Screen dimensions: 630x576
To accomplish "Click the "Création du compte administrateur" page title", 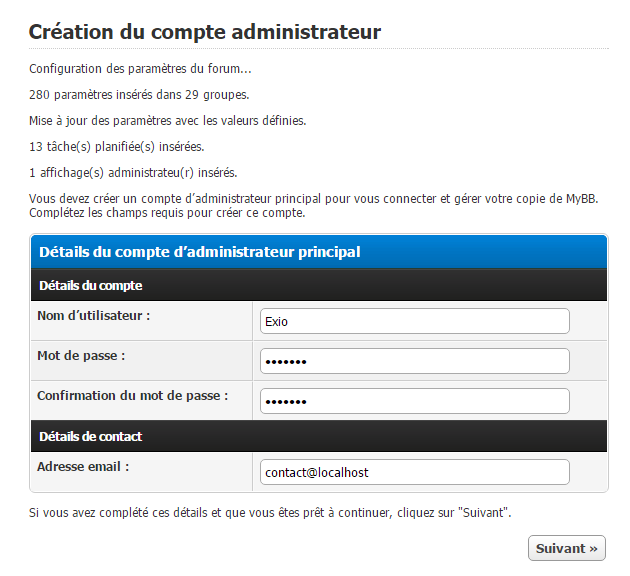I will [205, 32].
